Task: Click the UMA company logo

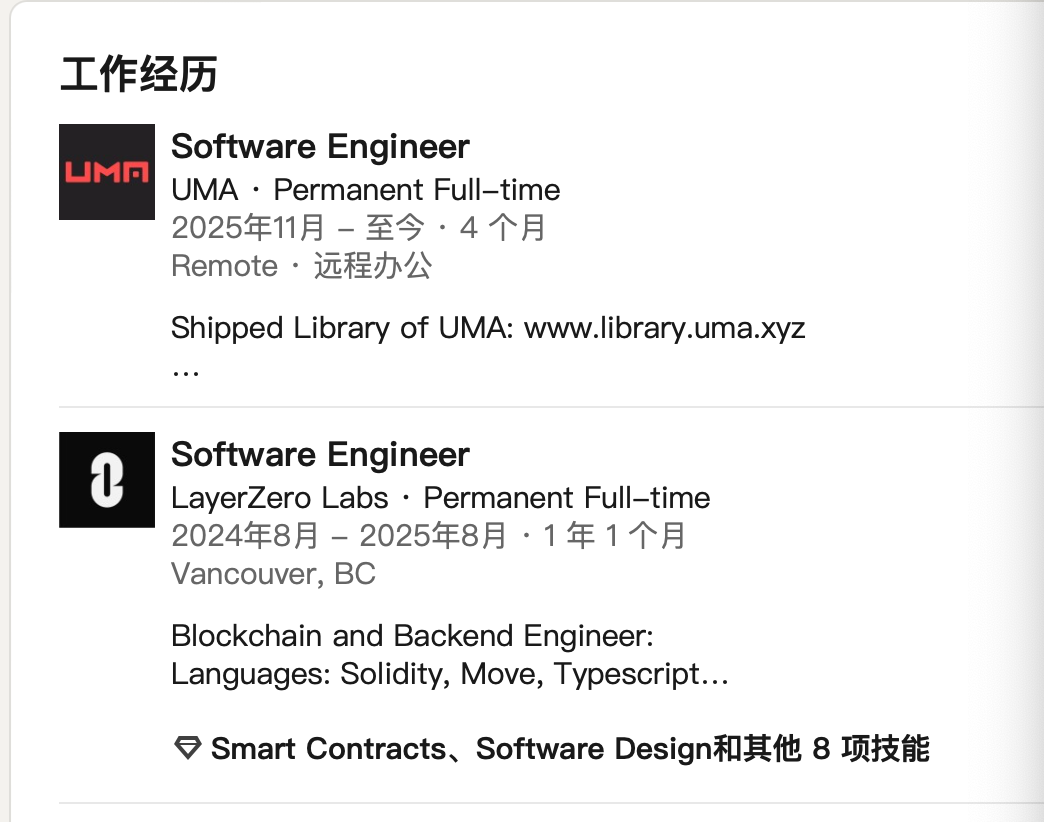Action: click(x=107, y=172)
